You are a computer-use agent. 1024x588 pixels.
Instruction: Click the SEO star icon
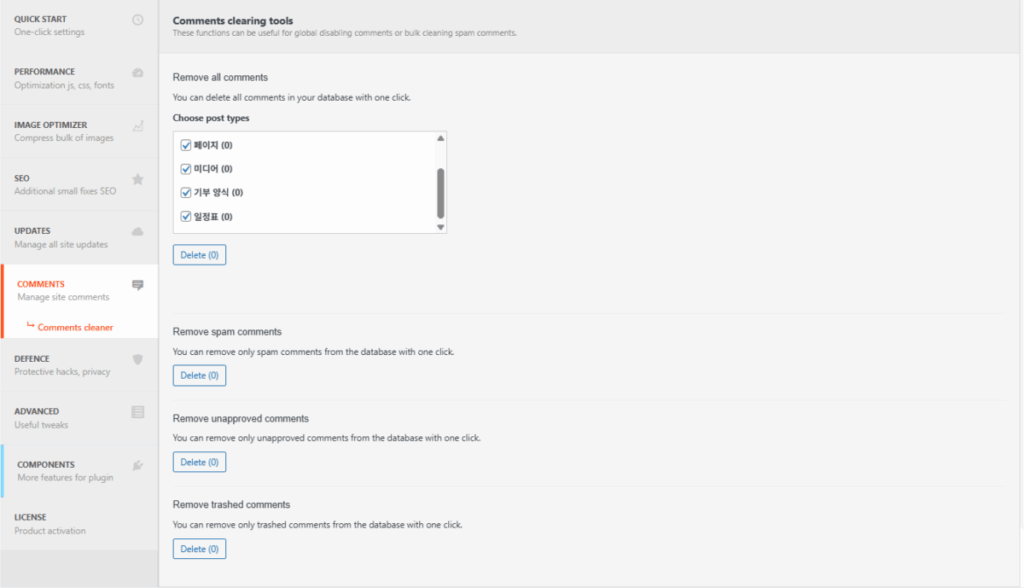point(138,179)
